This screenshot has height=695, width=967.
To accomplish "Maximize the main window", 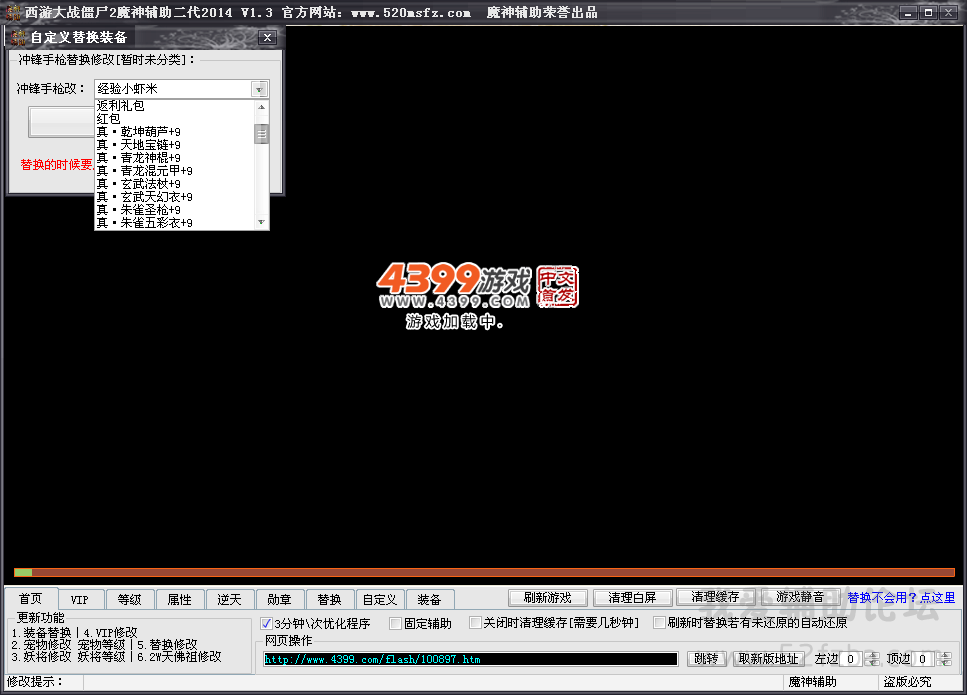I will pyautogui.click(x=928, y=12).
